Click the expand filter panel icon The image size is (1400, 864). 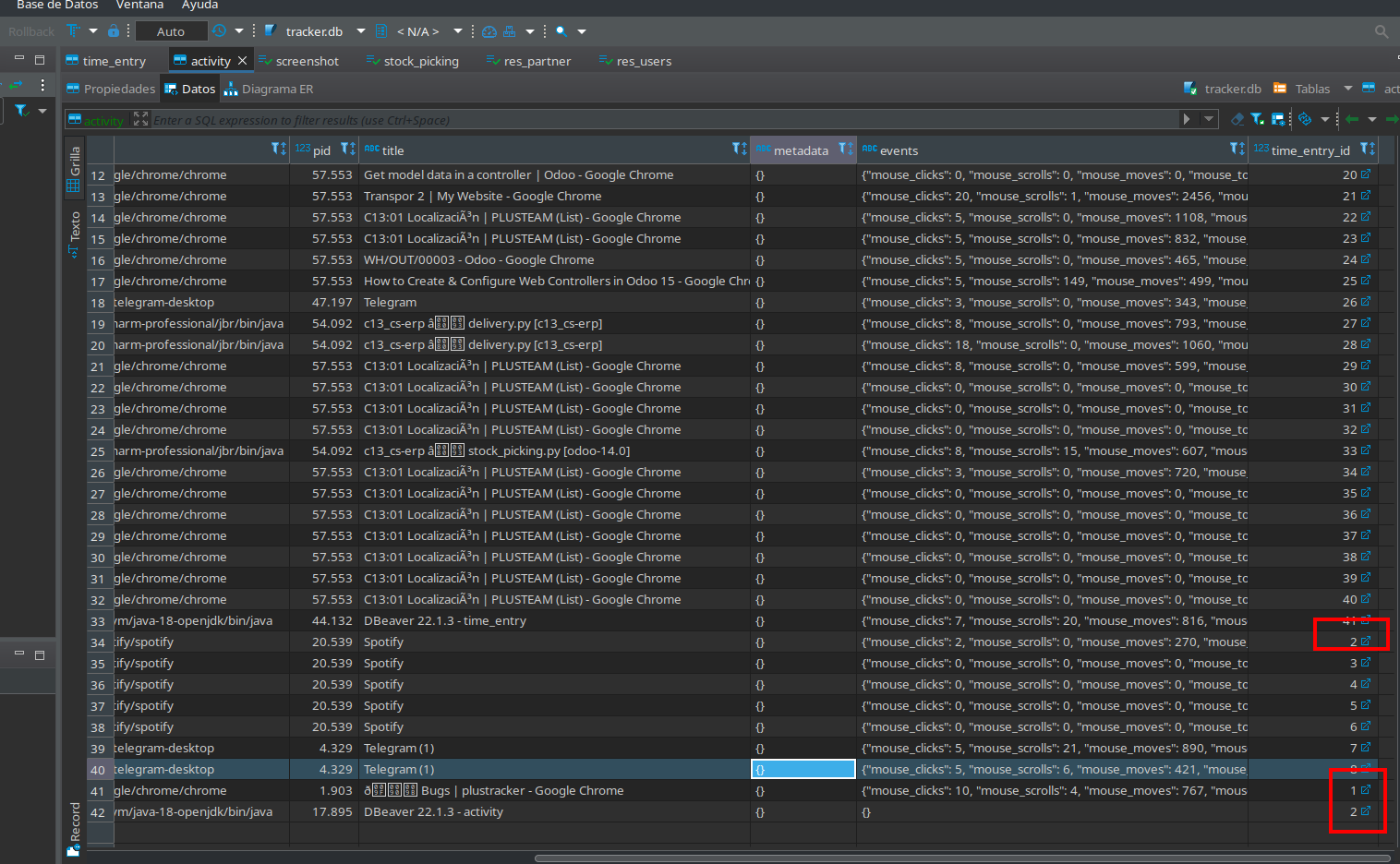click(140, 119)
